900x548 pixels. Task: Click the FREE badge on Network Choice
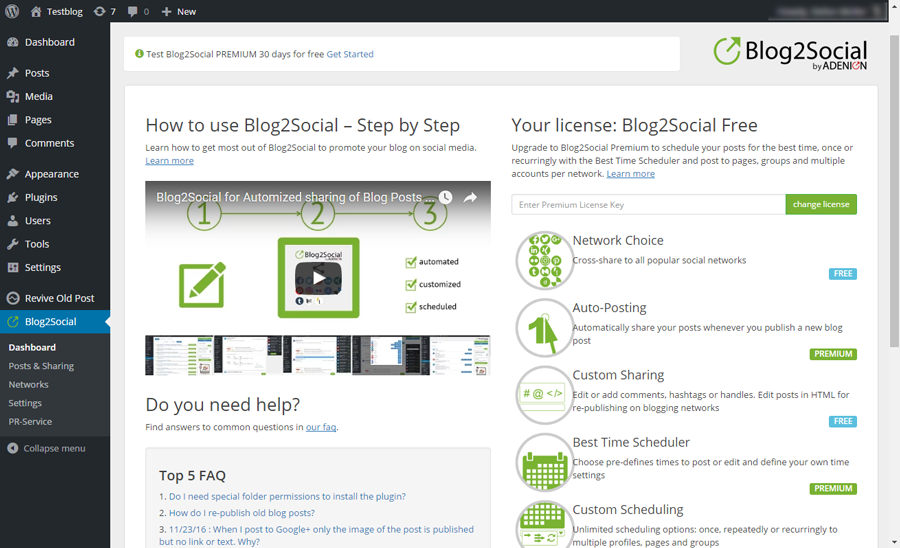843,274
